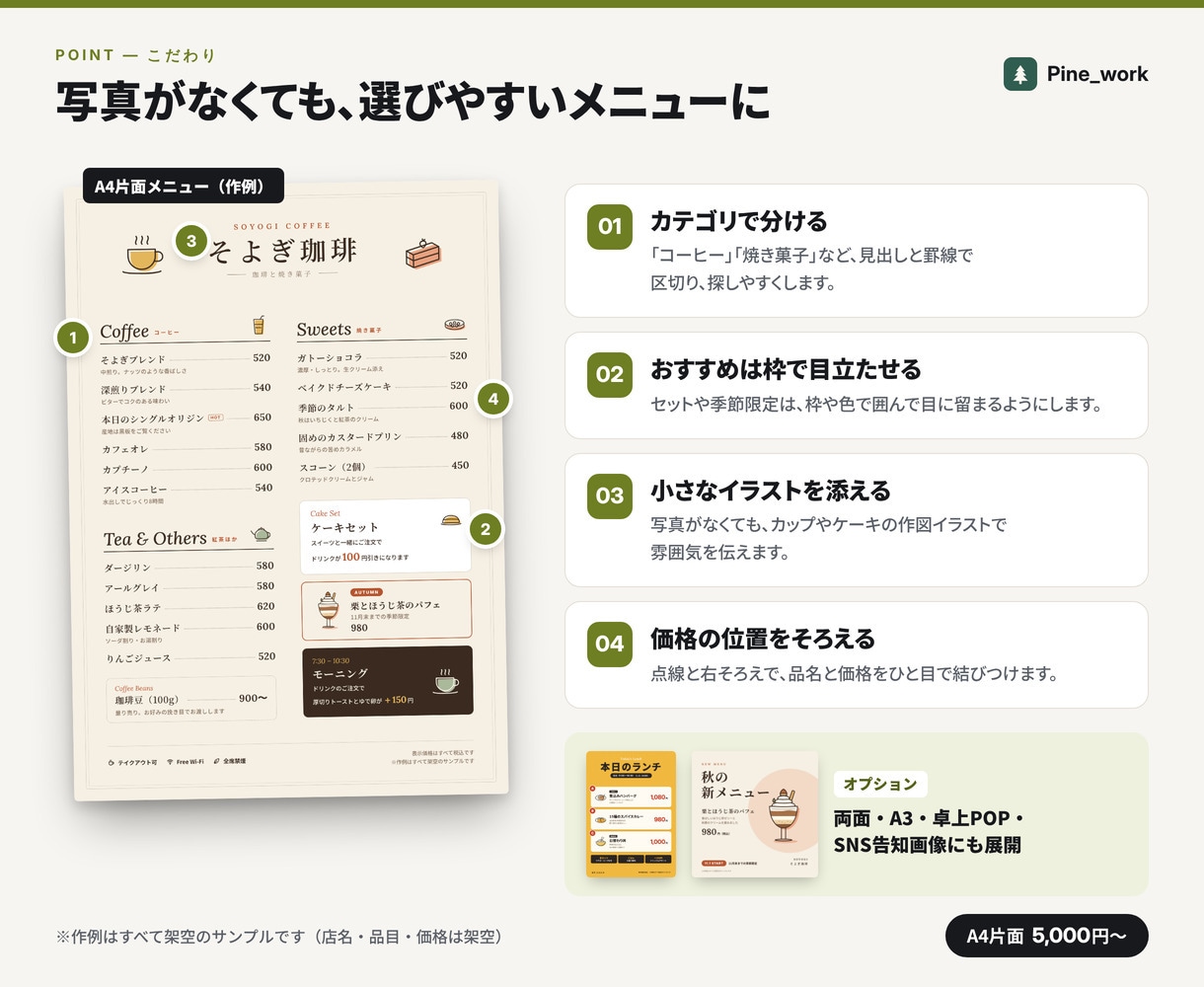Click the green 02 number badge

[610, 375]
